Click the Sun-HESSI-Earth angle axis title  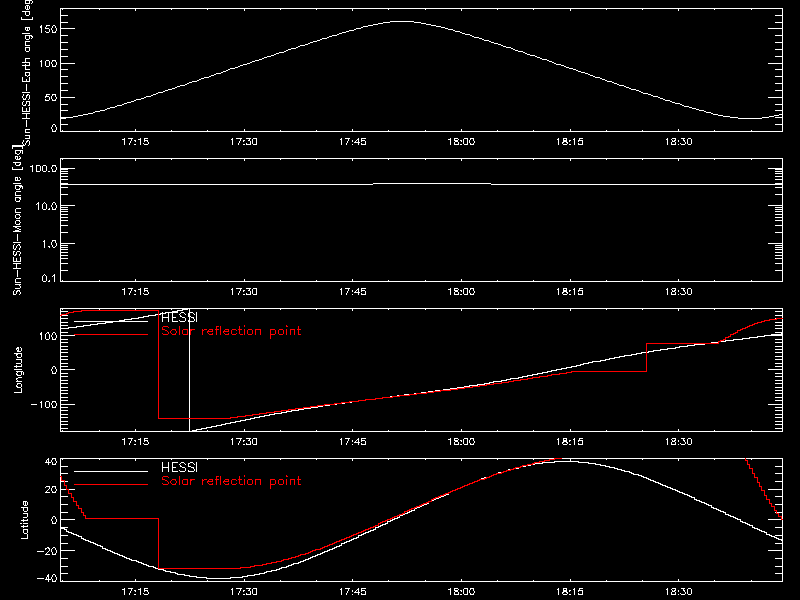pyautogui.click(x=27, y=72)
